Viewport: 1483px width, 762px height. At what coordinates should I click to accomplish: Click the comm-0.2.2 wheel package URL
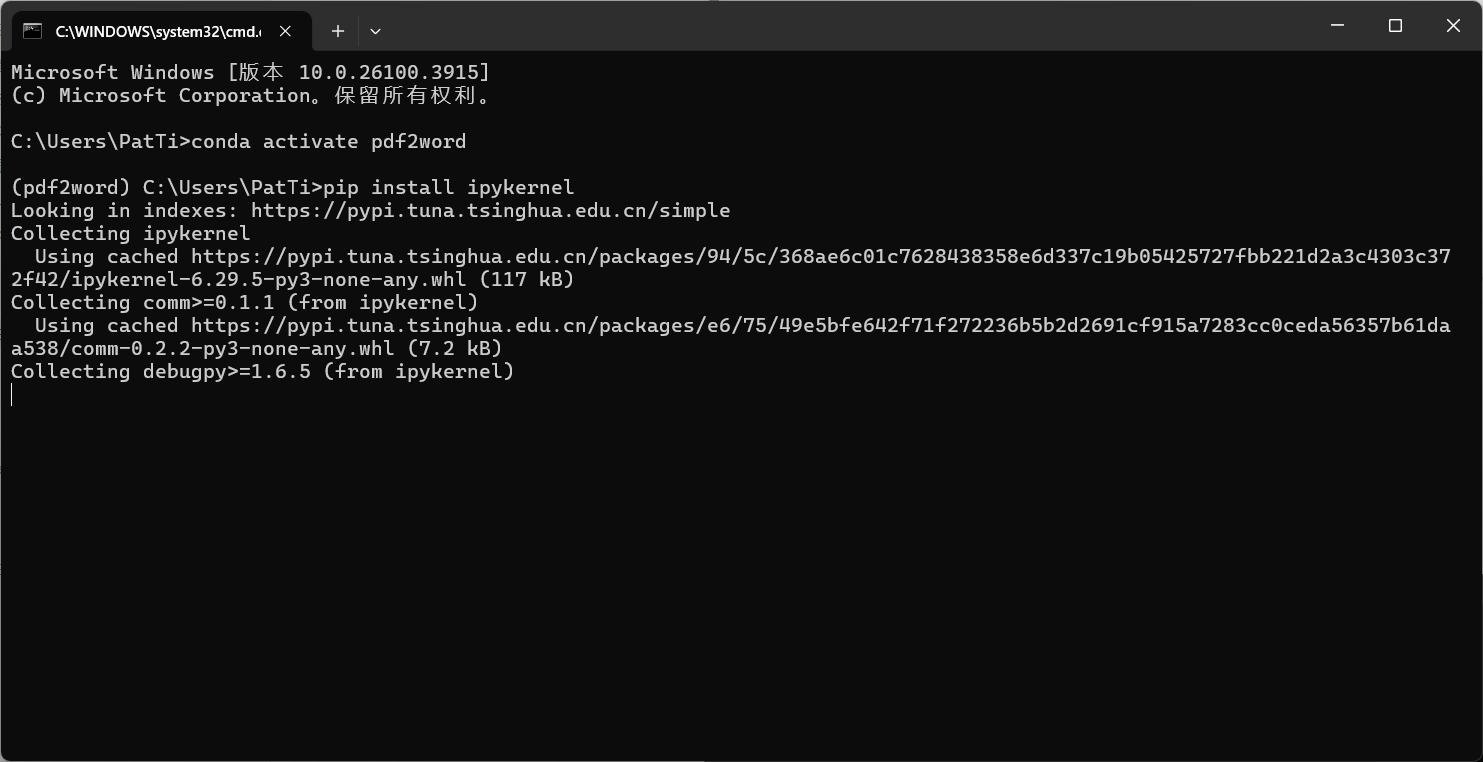[x=731, y=336]
